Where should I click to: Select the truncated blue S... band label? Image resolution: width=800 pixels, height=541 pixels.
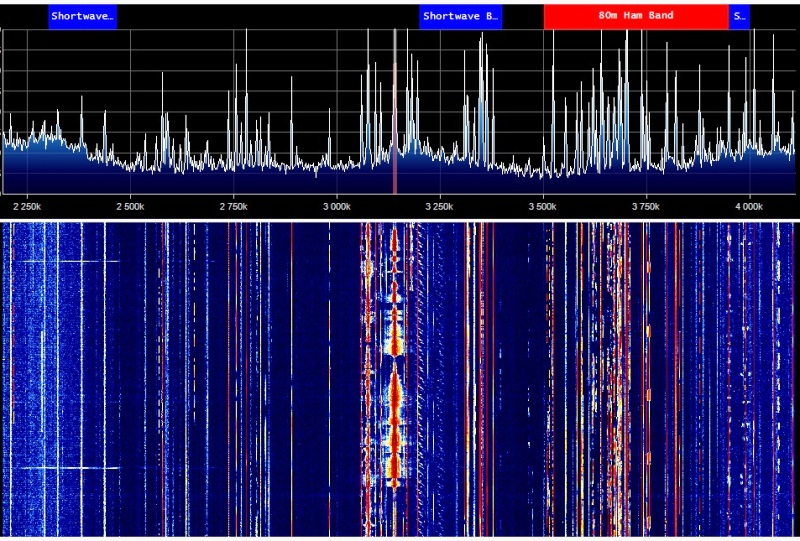(739, 16)
